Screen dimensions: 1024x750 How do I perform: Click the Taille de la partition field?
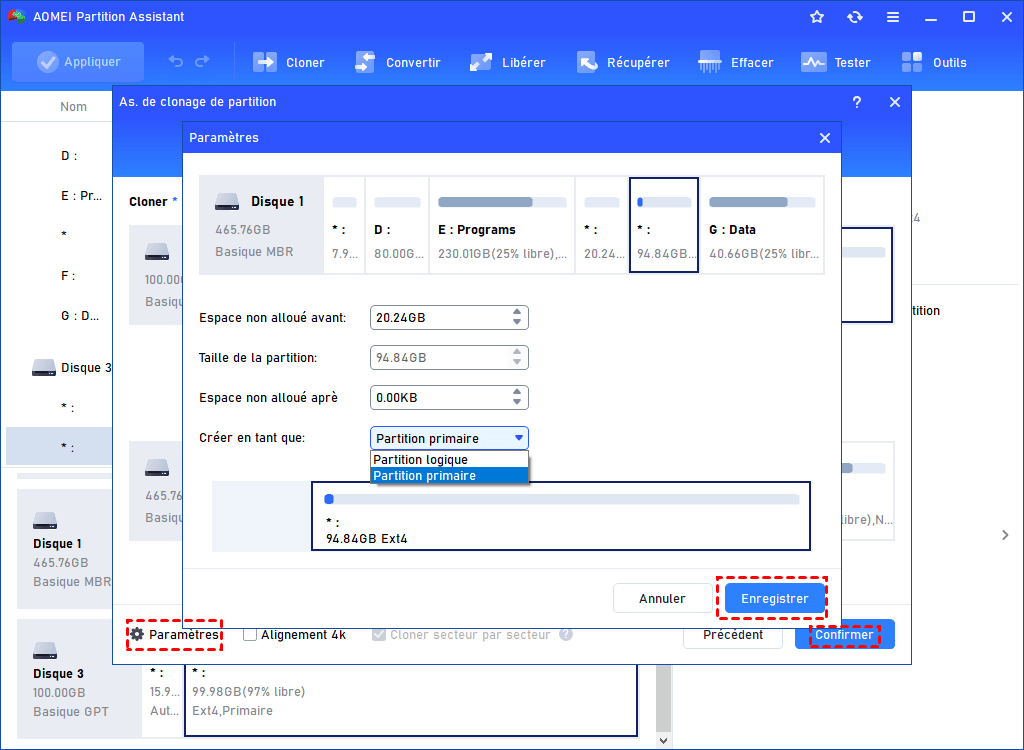point(449,357)
